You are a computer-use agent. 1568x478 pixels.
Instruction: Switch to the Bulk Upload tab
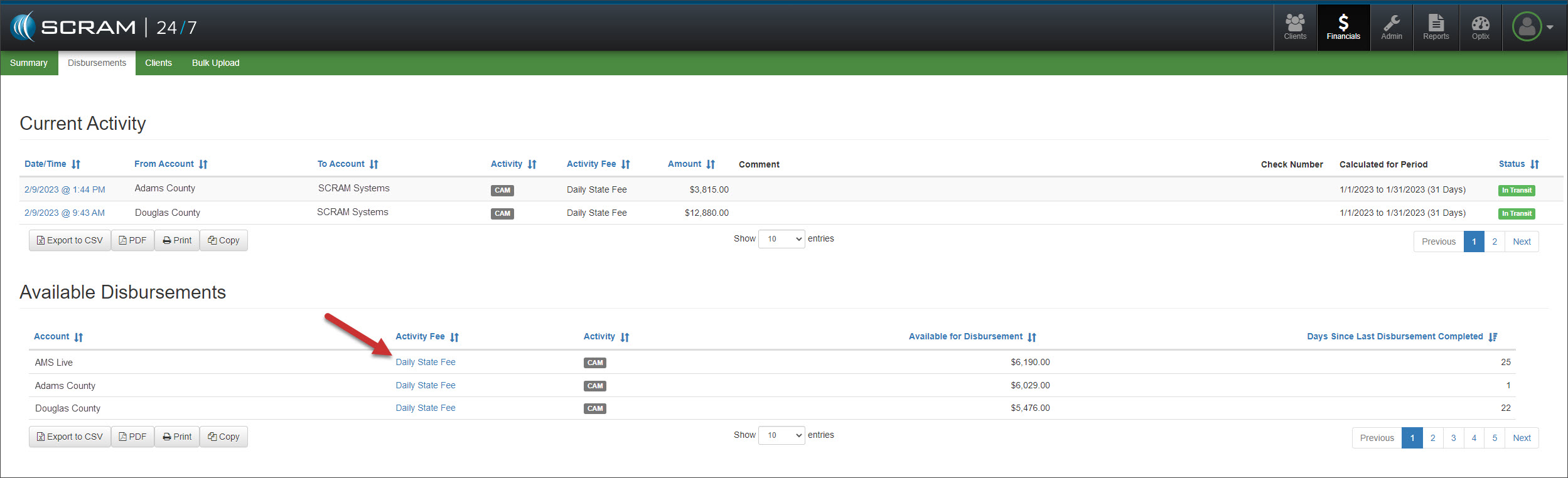pyautogui.click(x=215, y=63)
